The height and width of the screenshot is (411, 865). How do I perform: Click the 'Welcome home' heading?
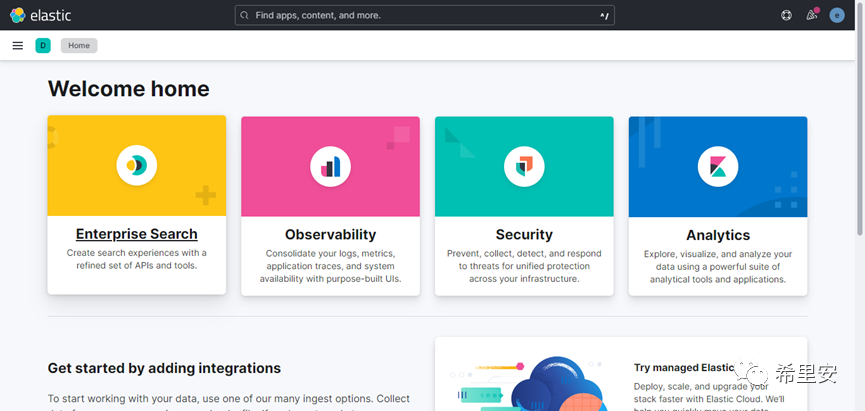(129, 89)
